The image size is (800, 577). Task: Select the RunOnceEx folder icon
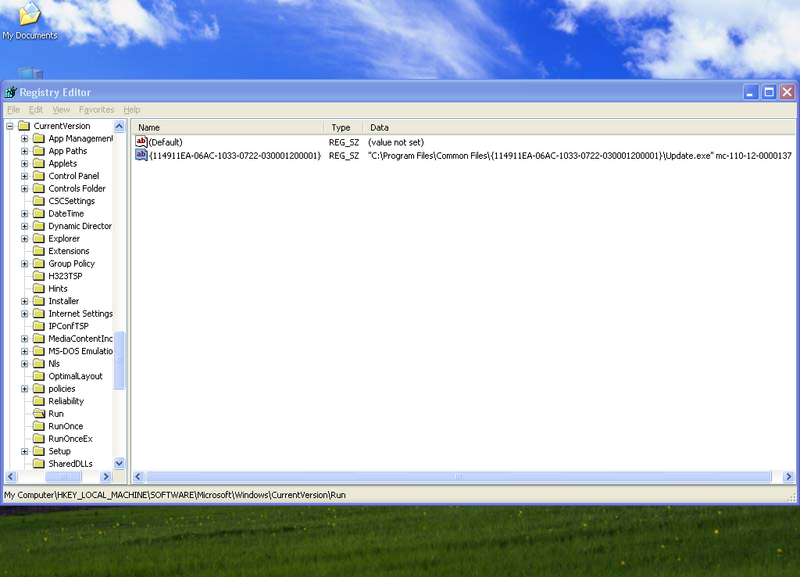coord(39,439)
